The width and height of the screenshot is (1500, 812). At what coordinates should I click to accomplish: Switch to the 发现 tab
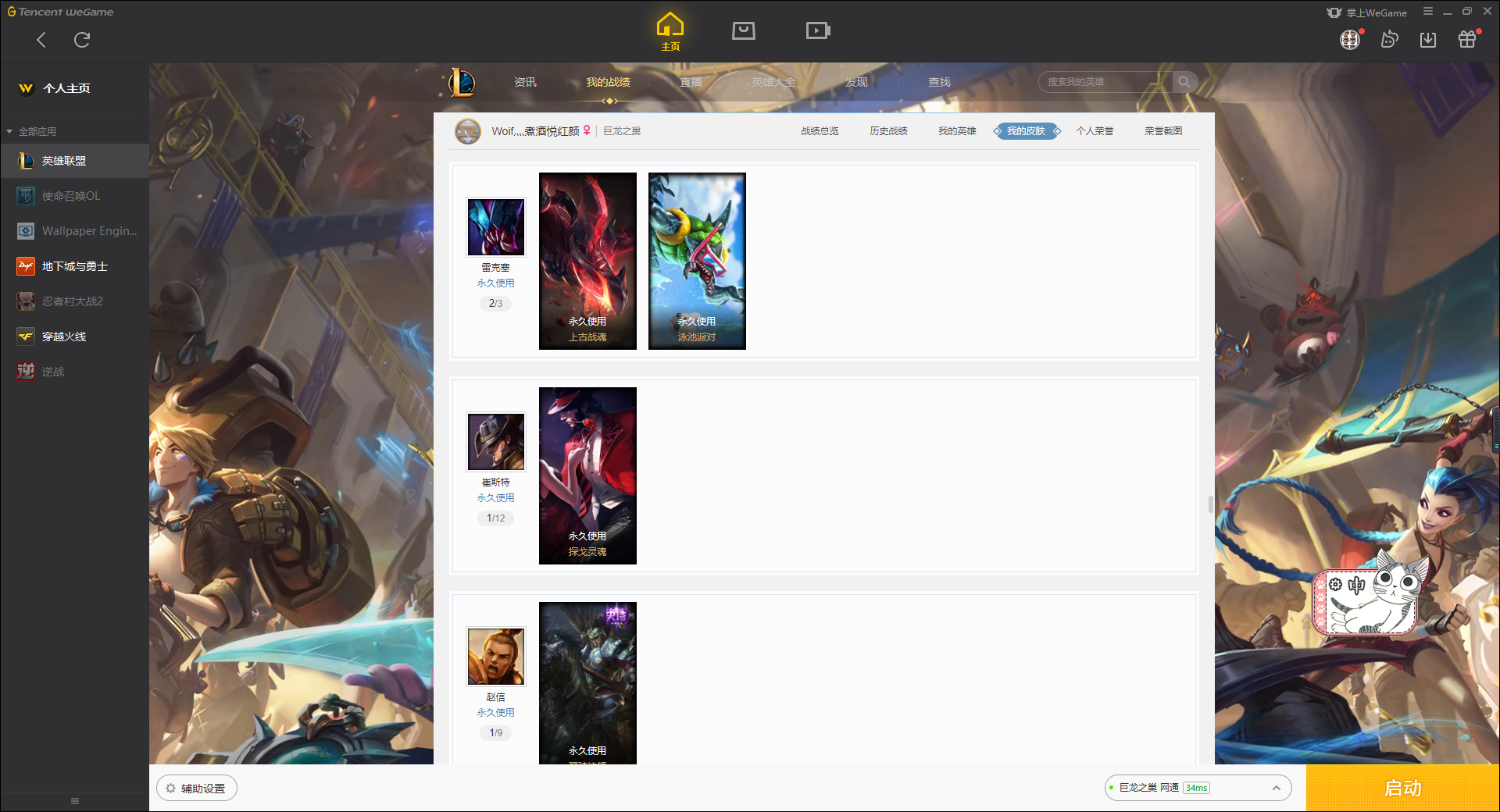point(856,82)
